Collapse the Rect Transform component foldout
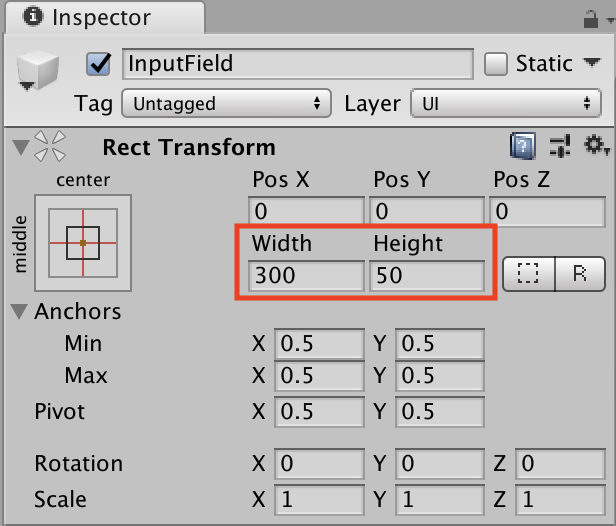 click(x=20, y=148)
